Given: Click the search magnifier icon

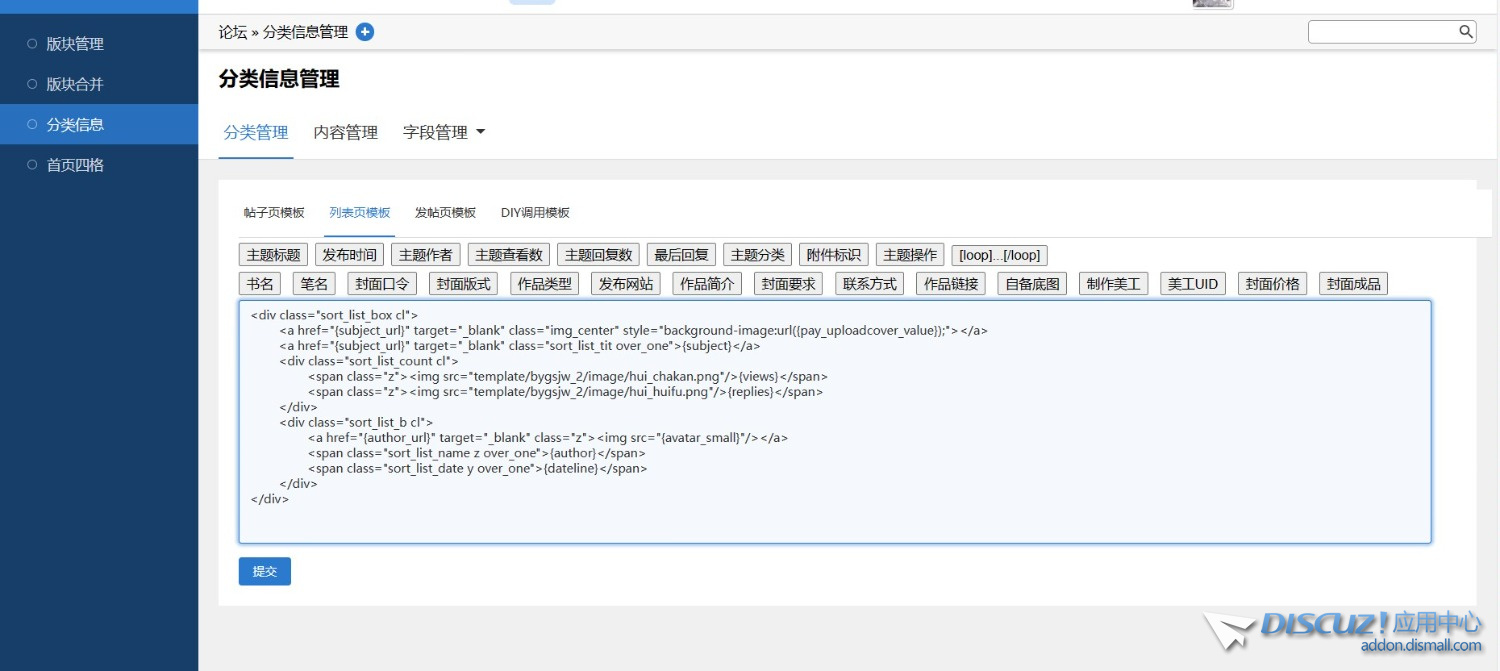Looking at the screenshot, I should pos(1466,32).
